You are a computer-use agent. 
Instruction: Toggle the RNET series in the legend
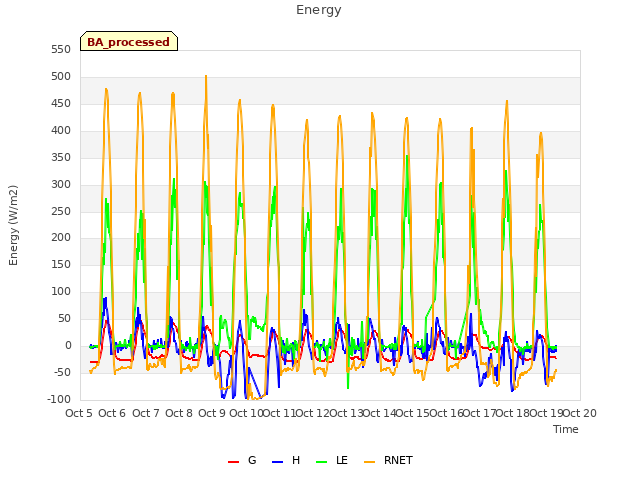(x=388, y=460)
